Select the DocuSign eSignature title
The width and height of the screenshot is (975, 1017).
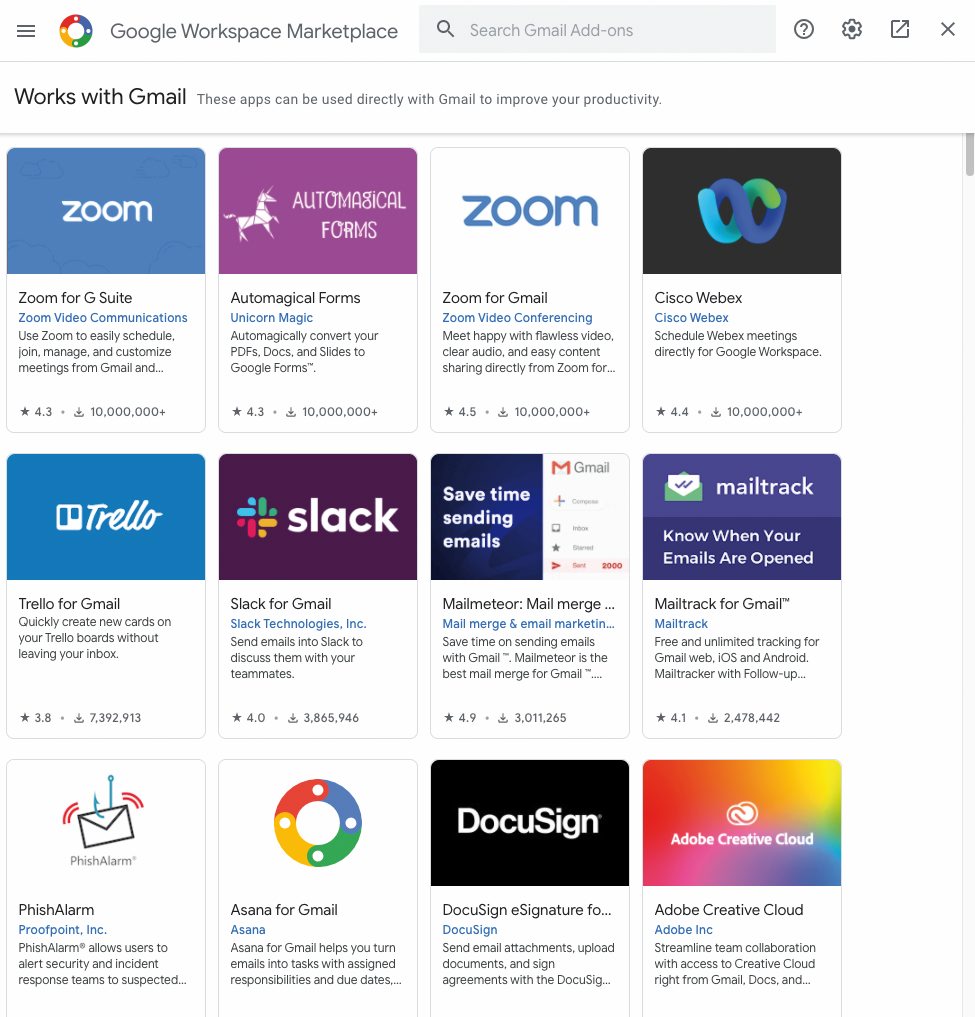526,910
